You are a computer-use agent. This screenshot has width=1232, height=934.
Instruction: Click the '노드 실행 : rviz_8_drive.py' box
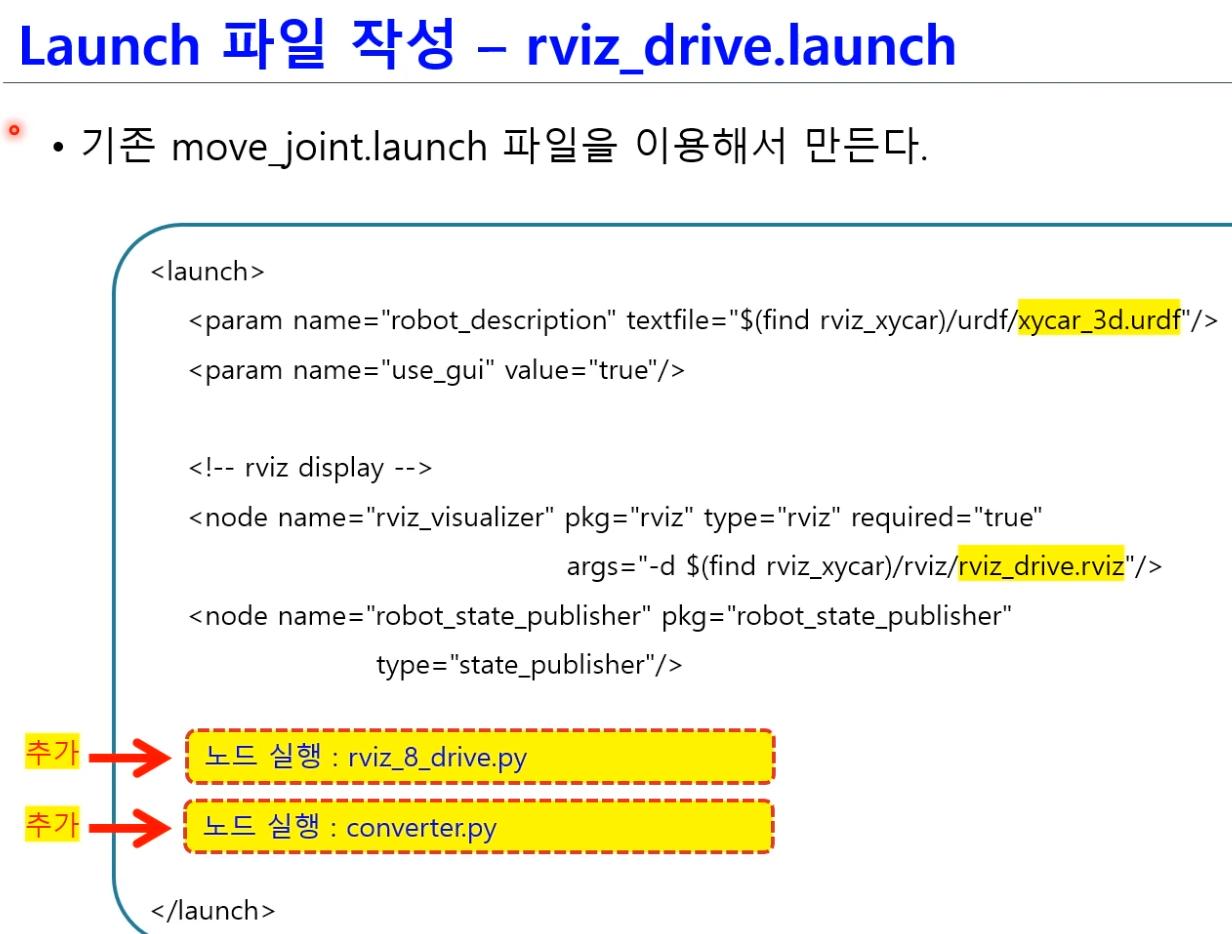(480, 757)
